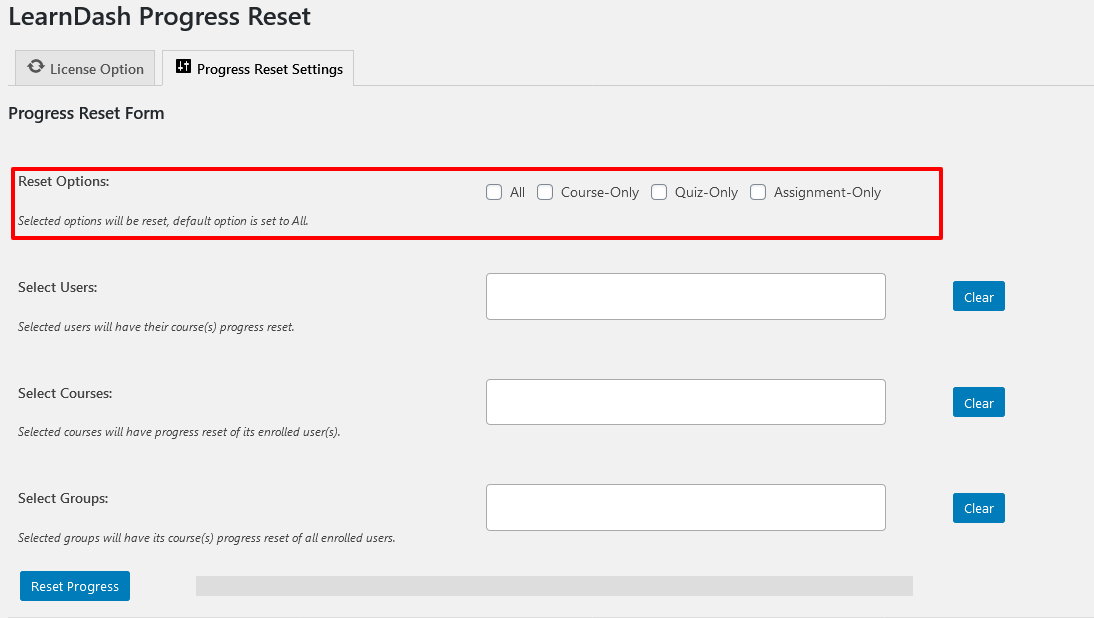The image size is (1094, 618).
Task: Clear the selected courses list
Action: 978,402
